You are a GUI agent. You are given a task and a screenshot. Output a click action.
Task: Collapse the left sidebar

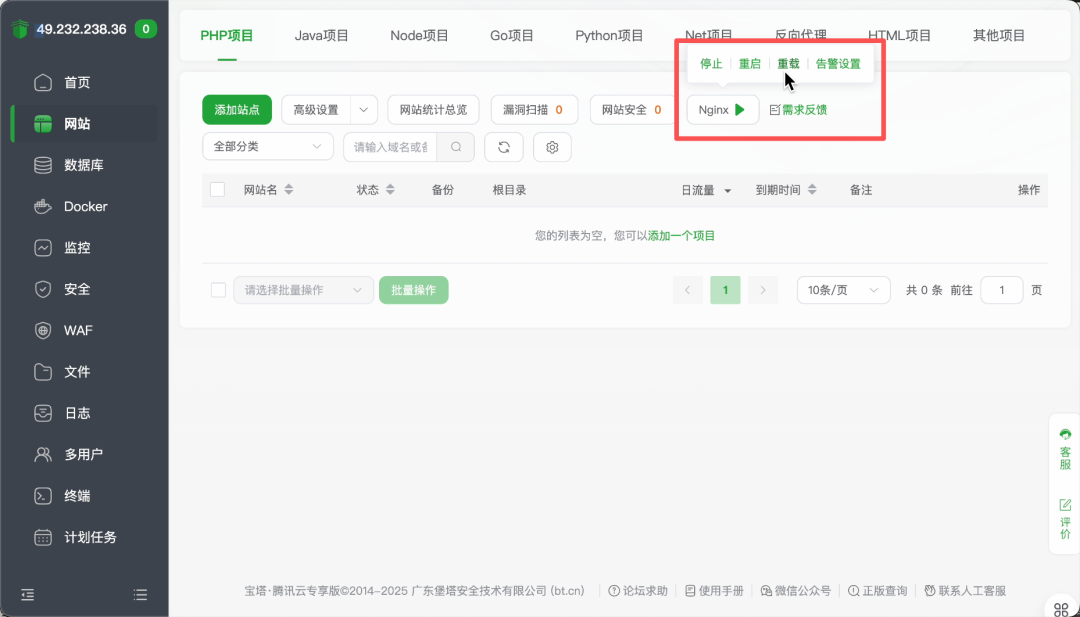[27, 594]
